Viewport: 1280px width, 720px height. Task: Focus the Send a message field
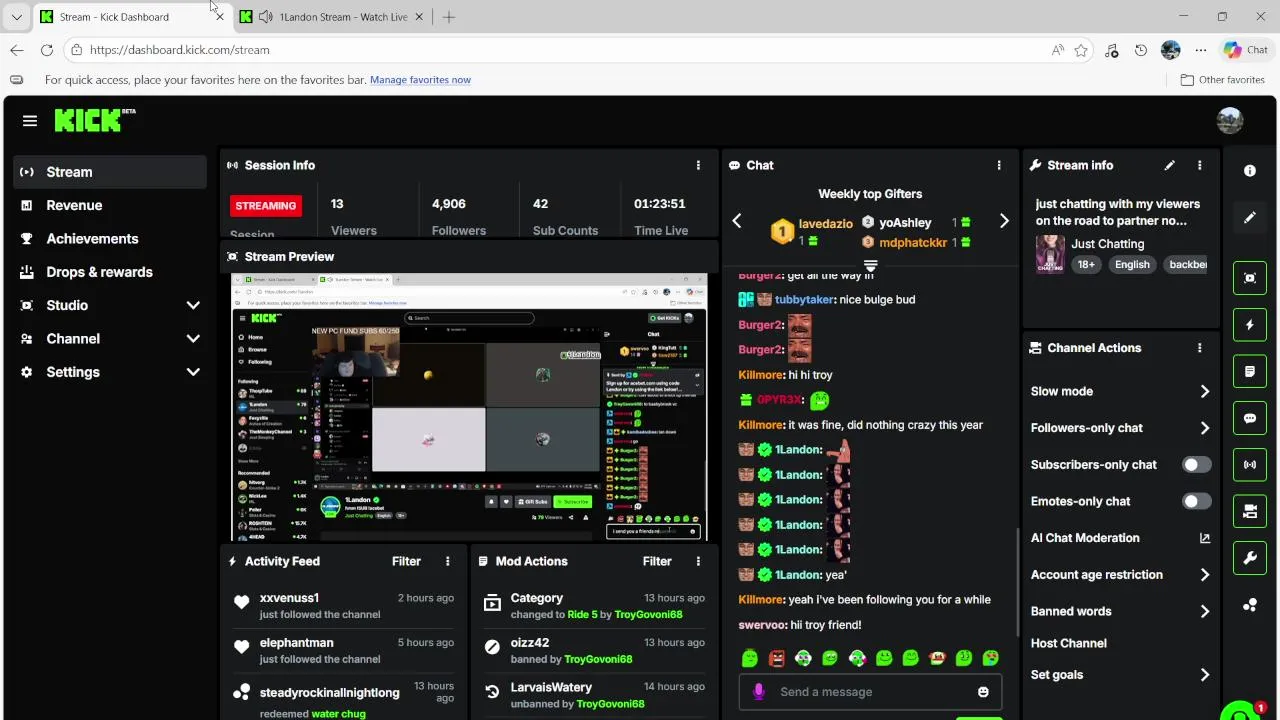coord(870,692)
